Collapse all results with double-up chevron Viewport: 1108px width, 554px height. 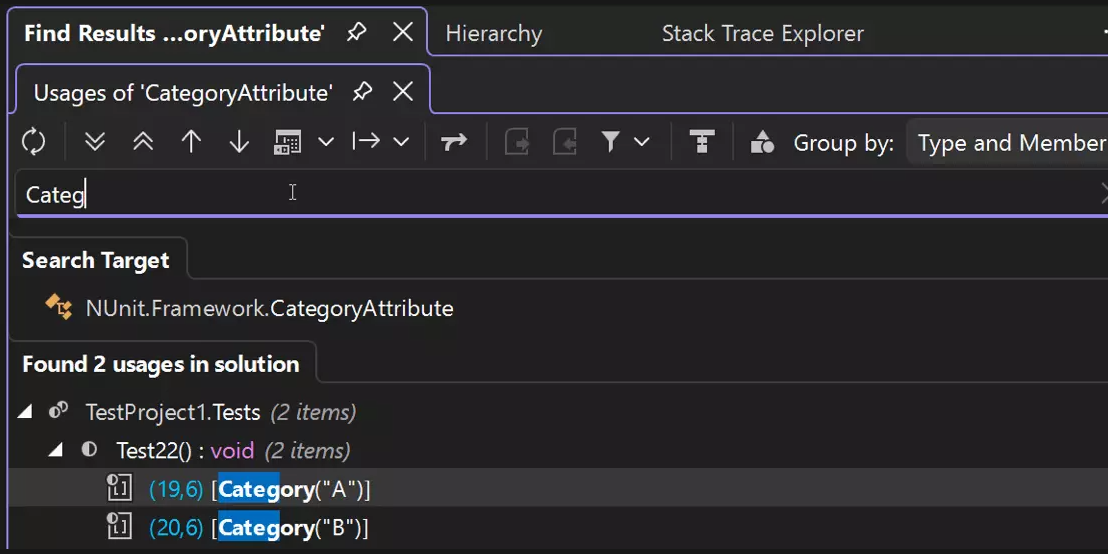pyautogui.click(x=143, y=143)
